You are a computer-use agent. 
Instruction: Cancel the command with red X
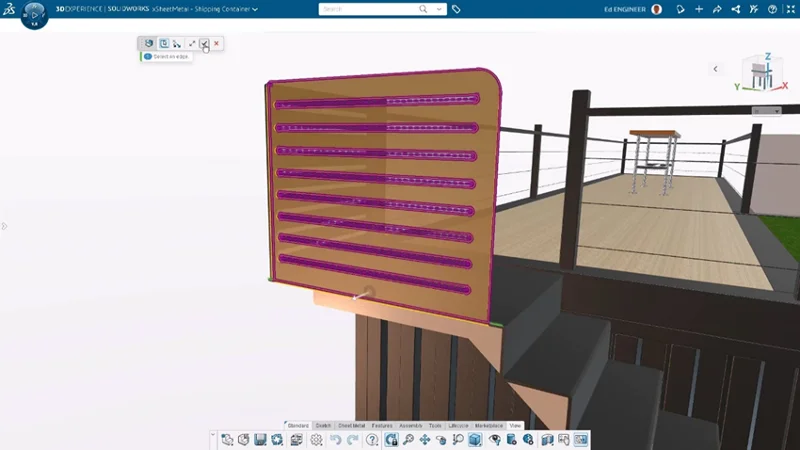tap(217, 44)
